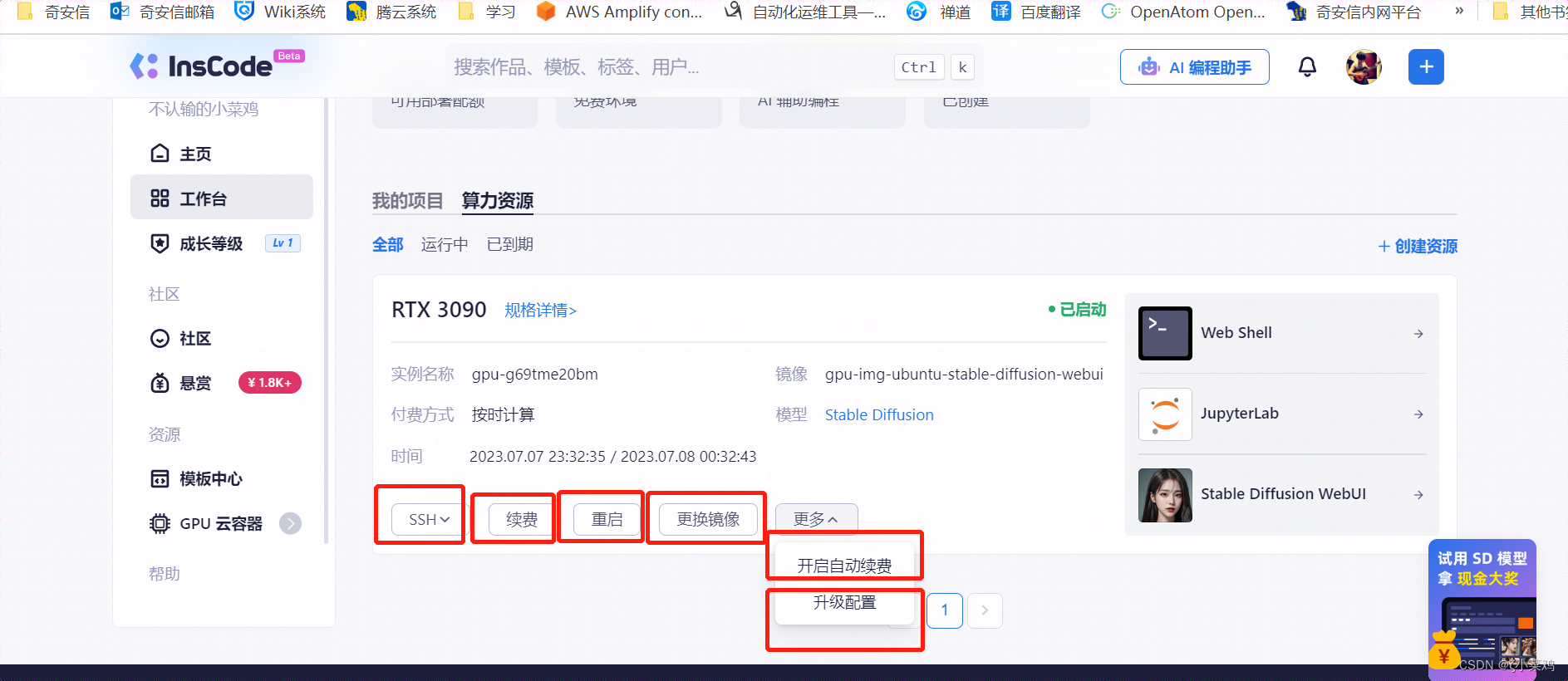Open the Web Shell entry
1568x681 pixels.
(x=1282, y=333)
